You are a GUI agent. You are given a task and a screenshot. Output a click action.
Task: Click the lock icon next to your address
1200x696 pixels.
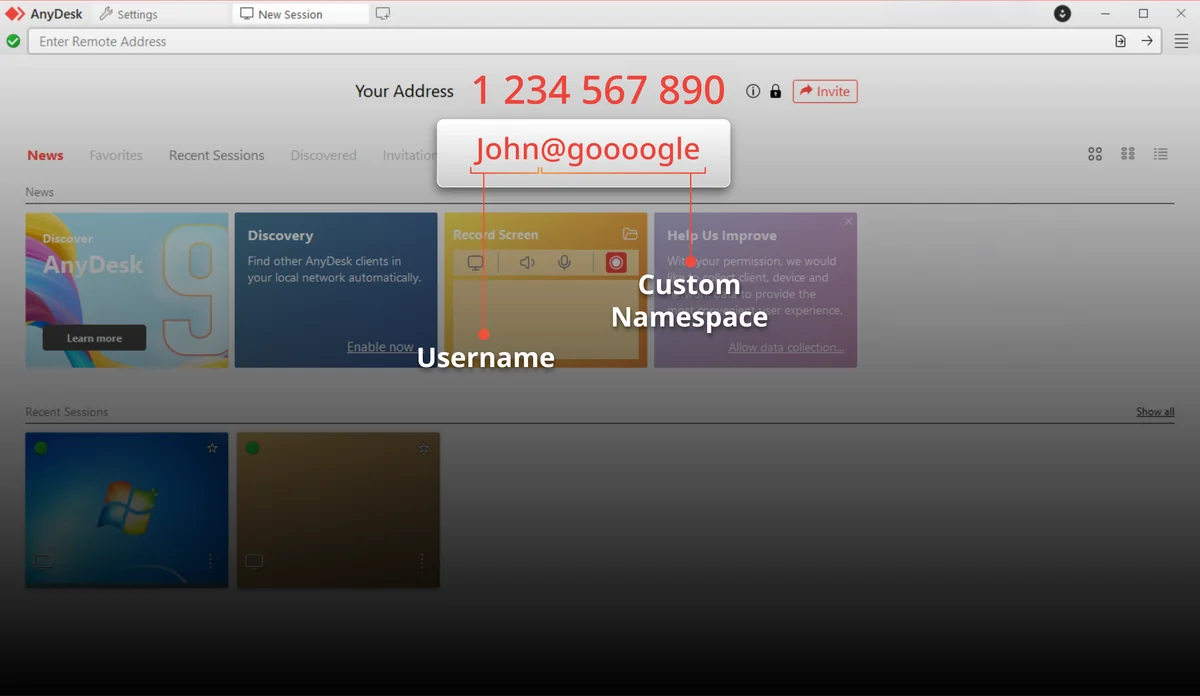pyautogui.click(x=775, y=91)
